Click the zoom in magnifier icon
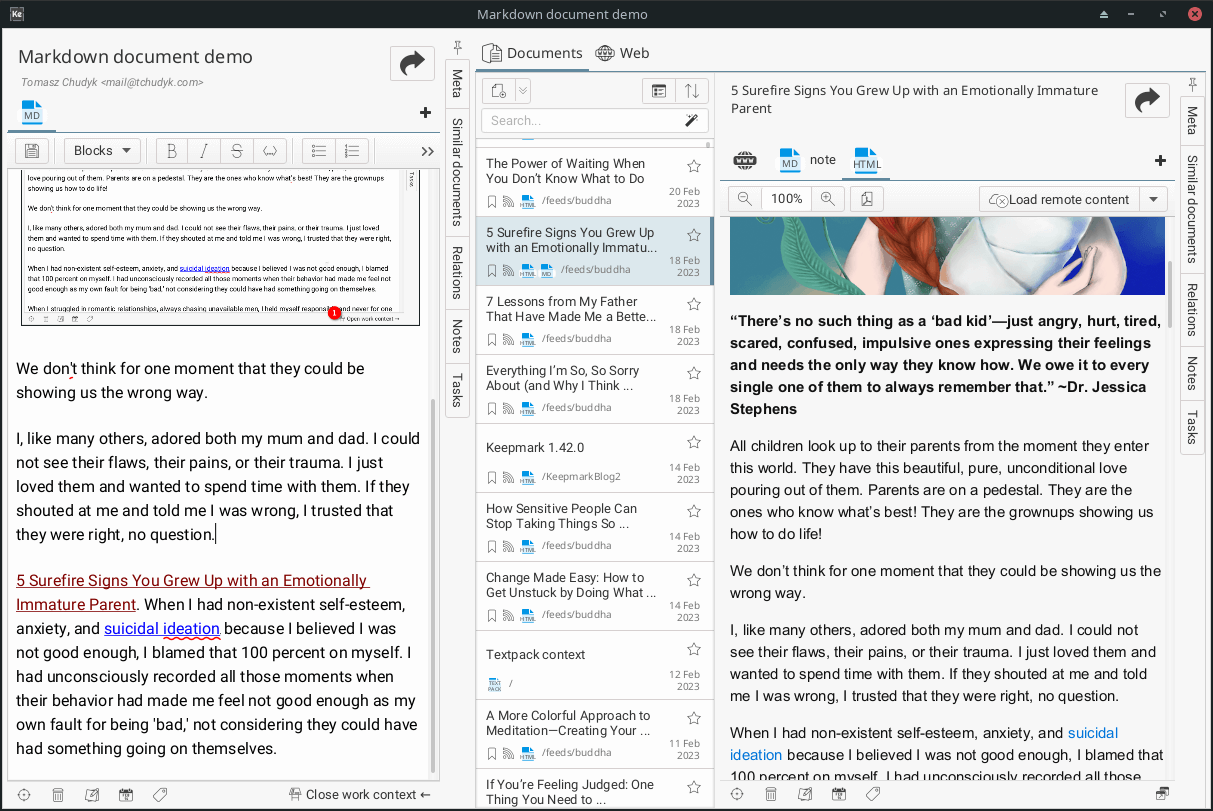The width and height of the screenshot is (1213, 811). tap(827, 199)
